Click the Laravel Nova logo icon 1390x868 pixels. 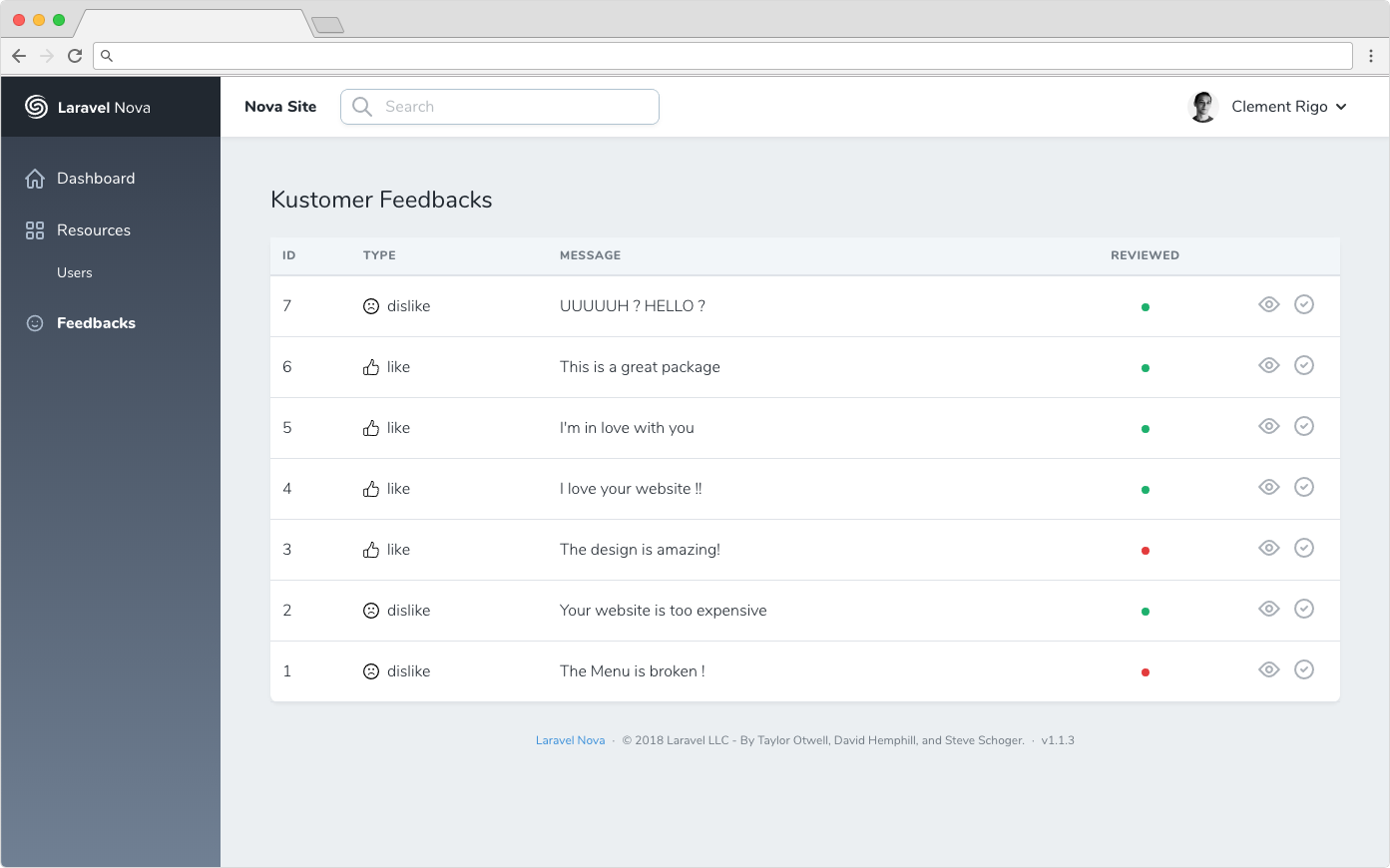click(x=36, y=107)
